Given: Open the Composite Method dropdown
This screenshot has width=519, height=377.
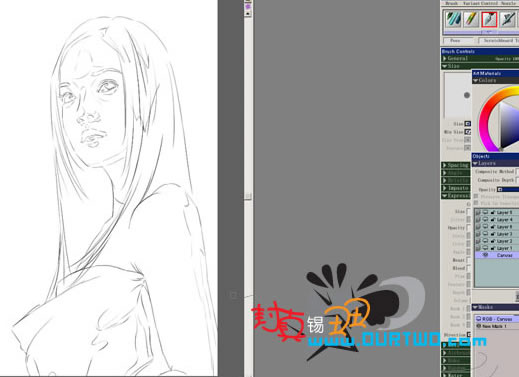Looking at the screenshot, I should coord(517,171).
